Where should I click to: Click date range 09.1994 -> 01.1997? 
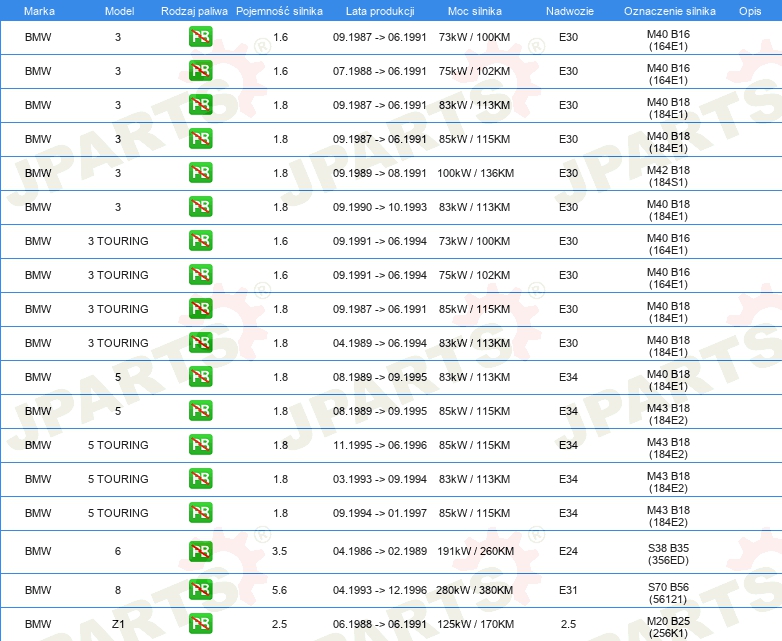(x=380, y=513)
